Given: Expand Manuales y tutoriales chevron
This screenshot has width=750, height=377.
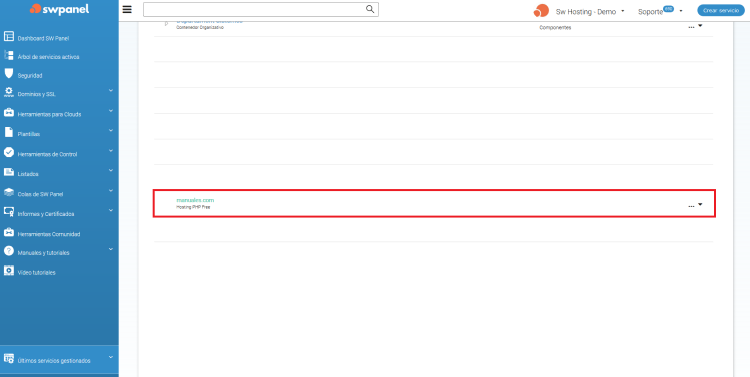Looking at the screenshot, I should [110, 249].
